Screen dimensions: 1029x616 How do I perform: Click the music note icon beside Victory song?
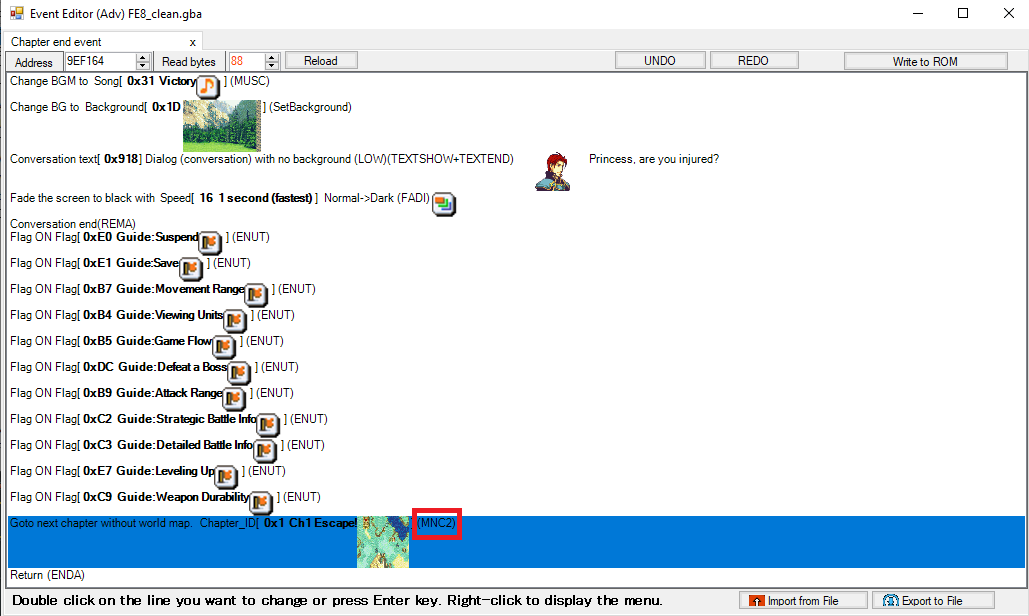[x=208, y=86]
